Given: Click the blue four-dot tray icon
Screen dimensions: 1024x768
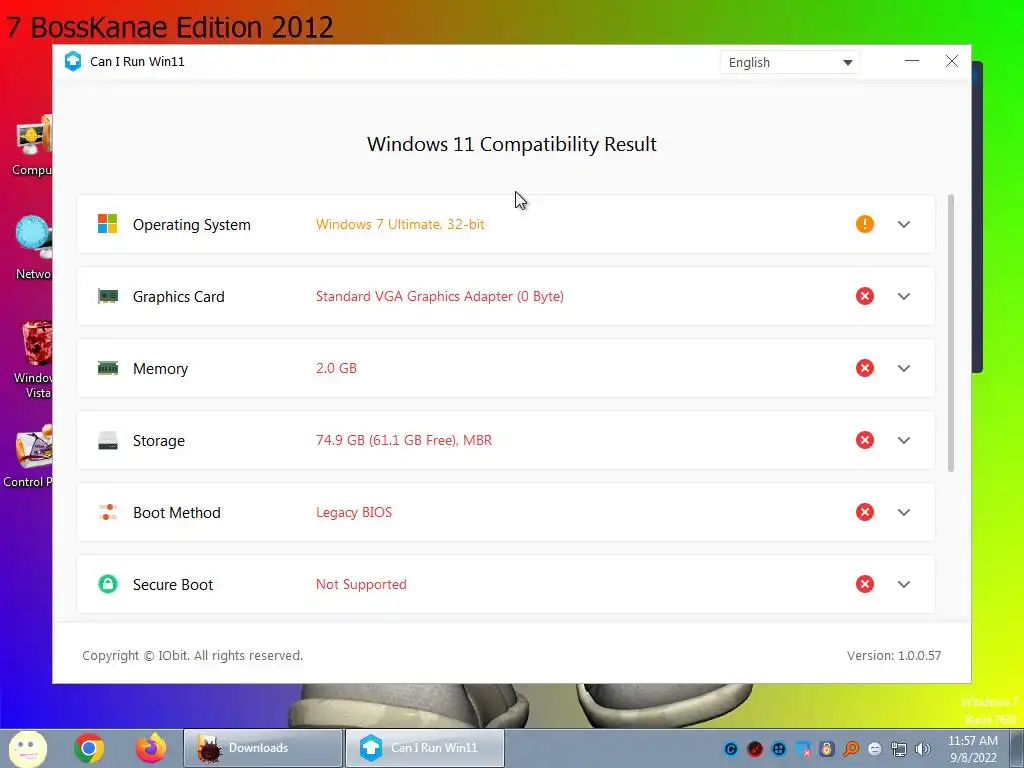Looking at the screenshot, I should [x=778, y=749].
